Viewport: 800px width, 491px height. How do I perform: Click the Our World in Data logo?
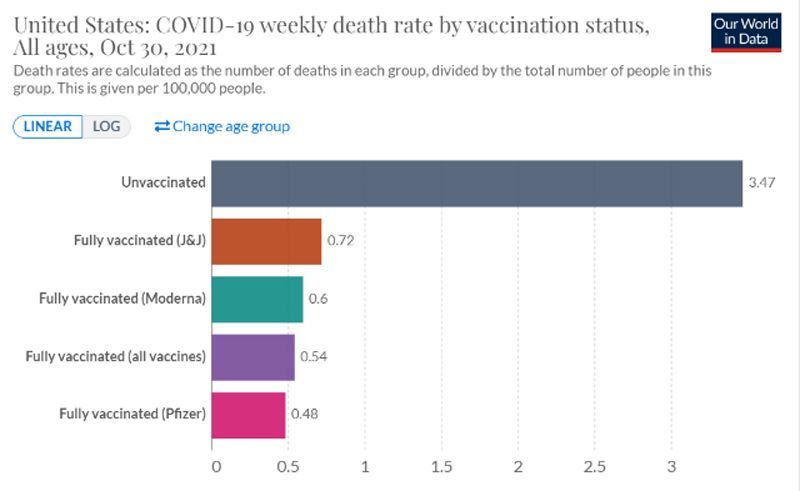745,32
